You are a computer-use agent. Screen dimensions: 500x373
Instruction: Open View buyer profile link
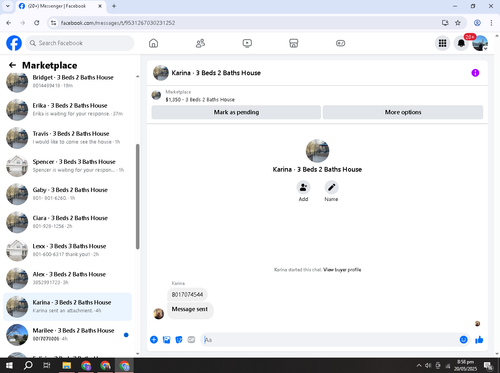click(342, 270)
